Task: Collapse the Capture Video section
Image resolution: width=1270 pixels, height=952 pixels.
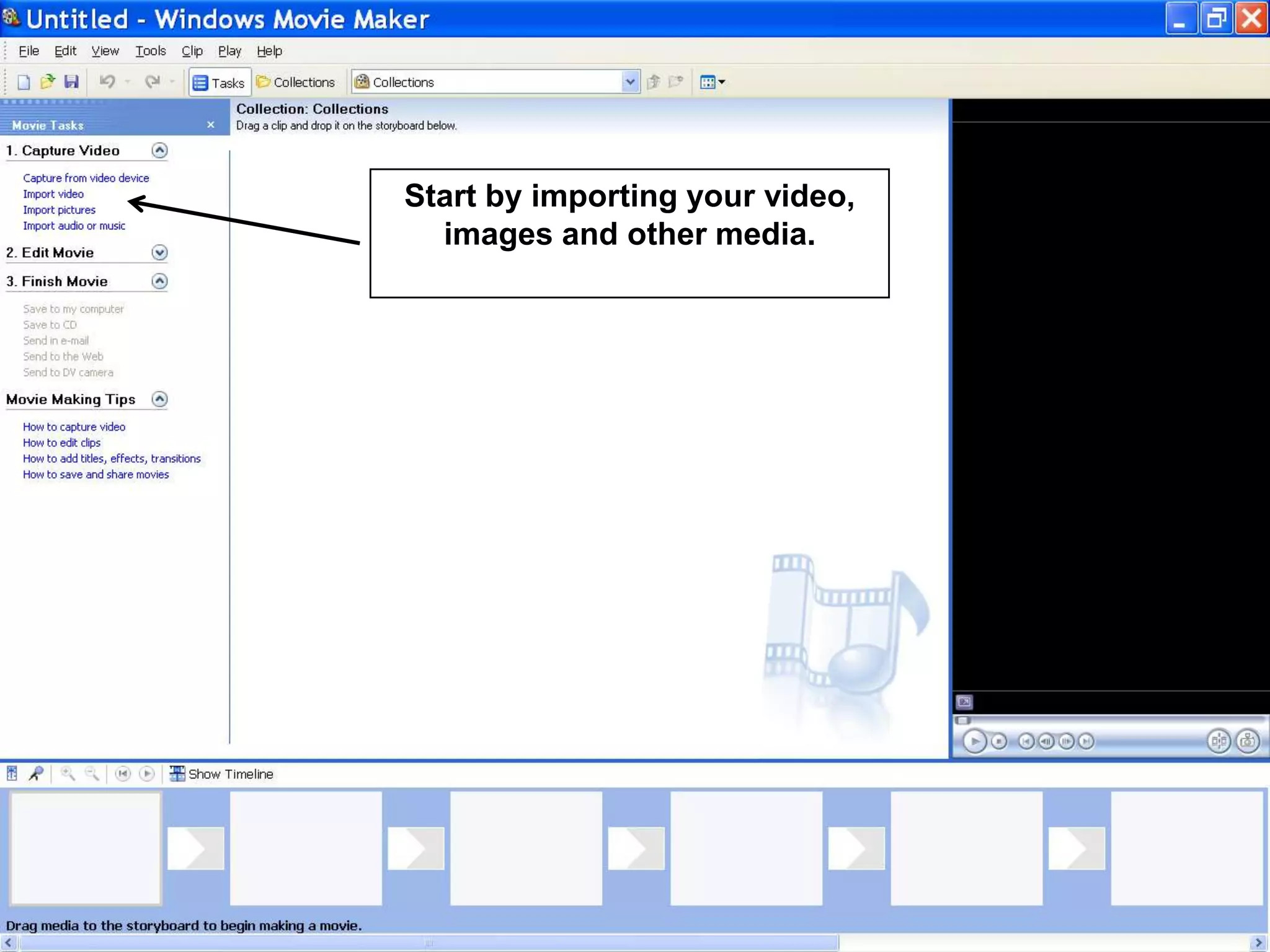Action: tap(159, 151)
